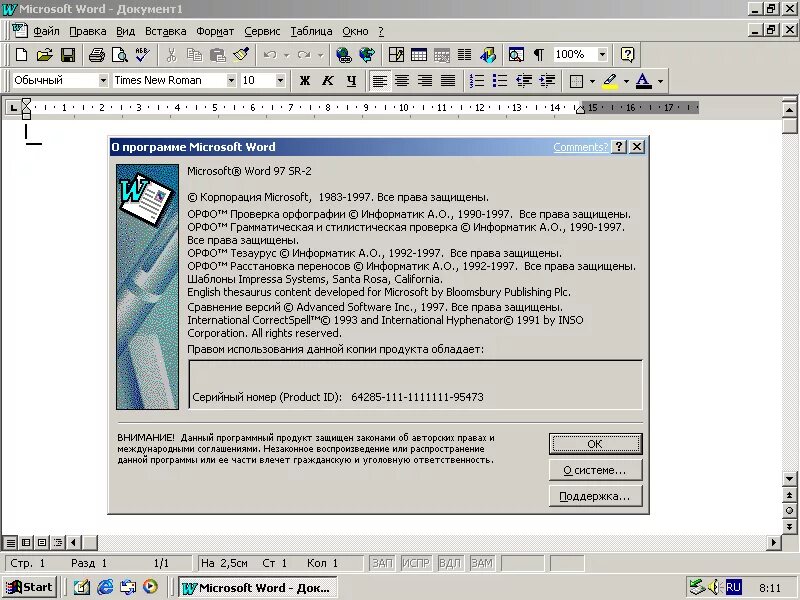Expand the undo history dropdown arrow
This screenshot has height=600, width=800.
(286, 55)
